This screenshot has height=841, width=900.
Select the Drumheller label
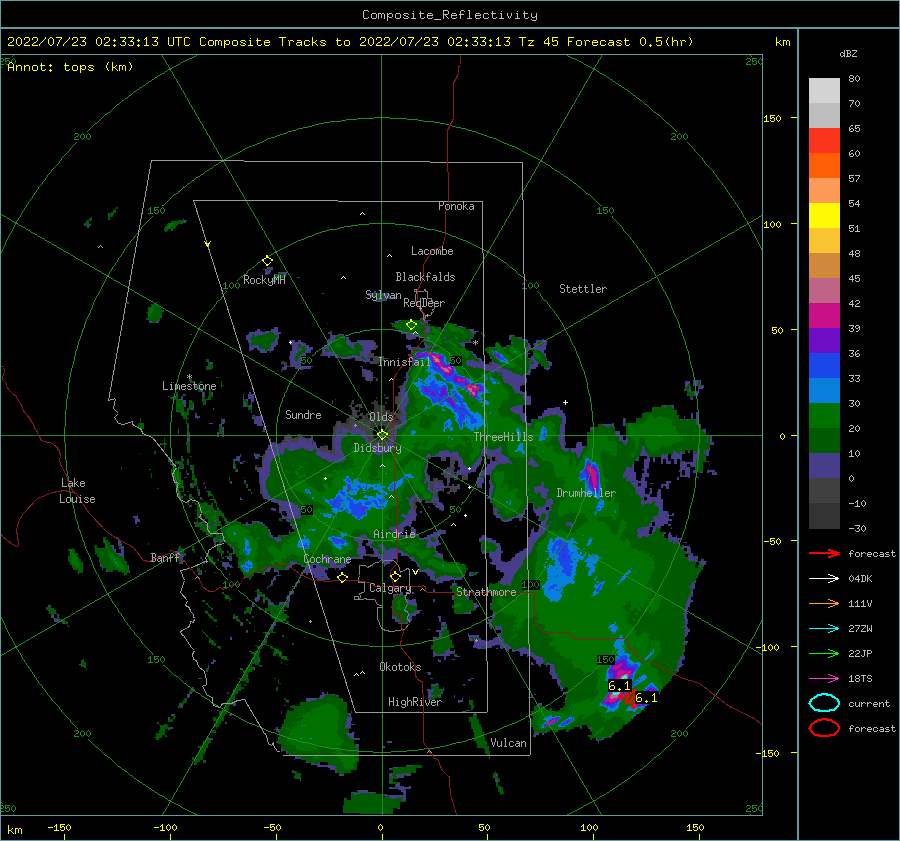tap(586, 493)
